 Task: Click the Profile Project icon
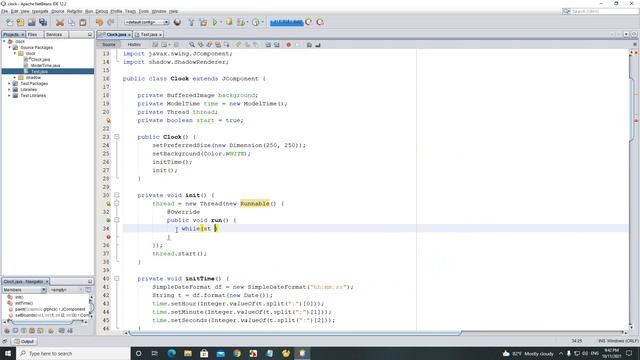click(256, 22)
